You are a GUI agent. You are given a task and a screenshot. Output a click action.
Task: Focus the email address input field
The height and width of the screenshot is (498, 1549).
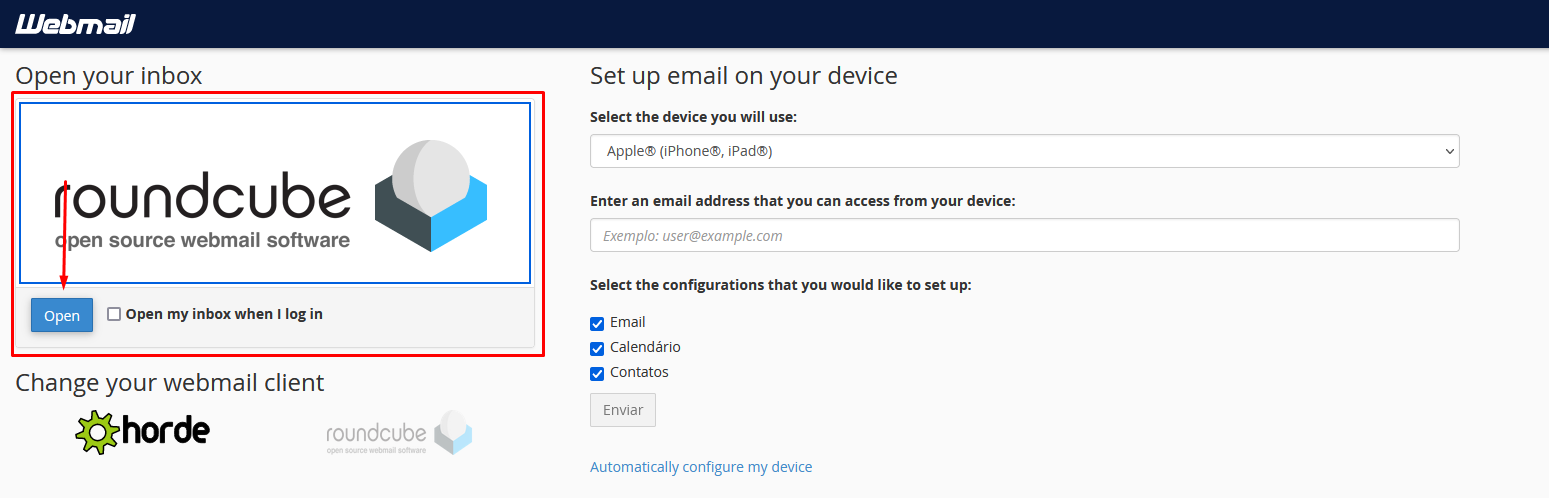1024,236
